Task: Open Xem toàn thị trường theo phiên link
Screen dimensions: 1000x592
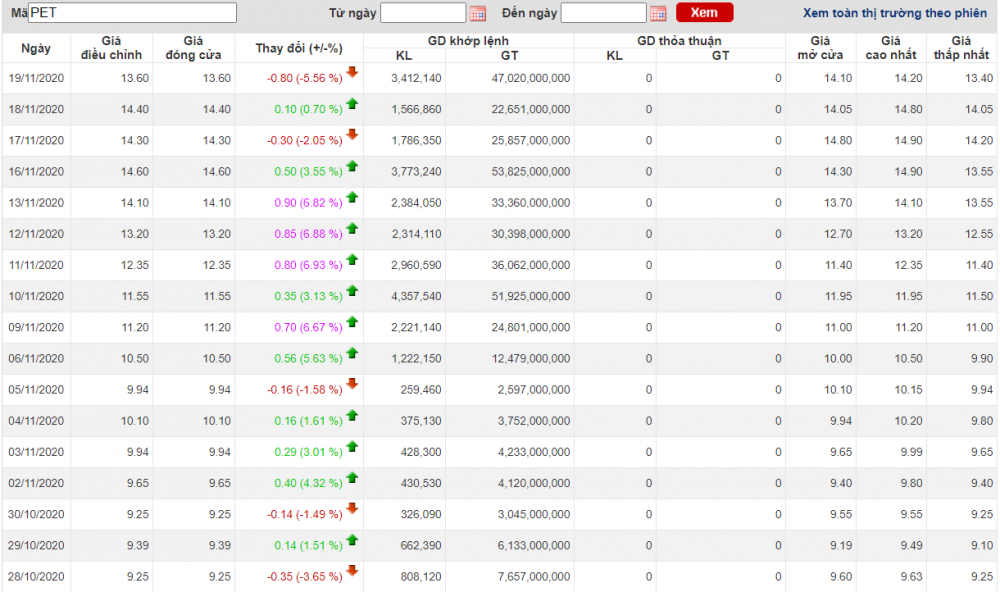Action: (x=895, y=13)
